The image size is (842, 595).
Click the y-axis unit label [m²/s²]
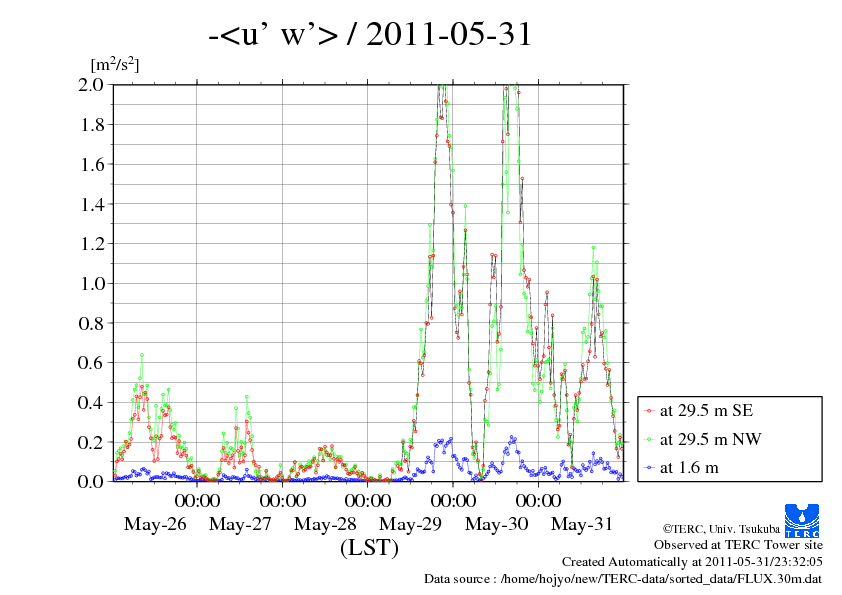click(115, 65)
